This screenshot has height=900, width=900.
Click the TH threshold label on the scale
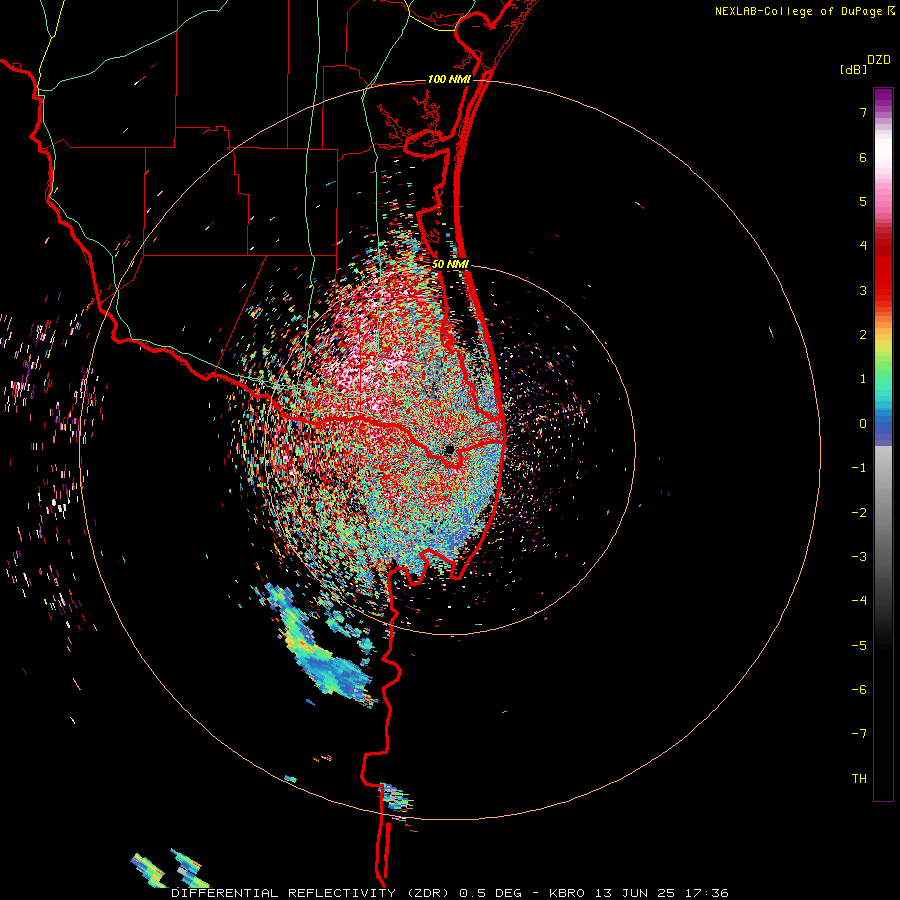[859, 779]
